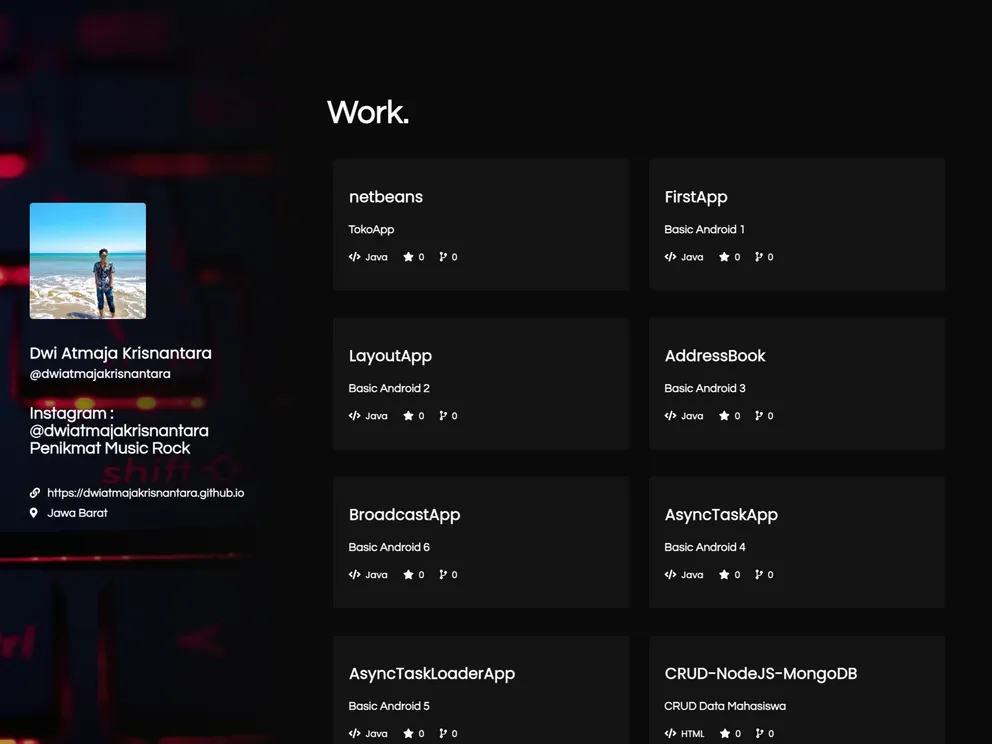Click the @dwiatmajakrisnantara username under the name
The height and width of the screenshot is (744, 992).
[x=100, y=374]
